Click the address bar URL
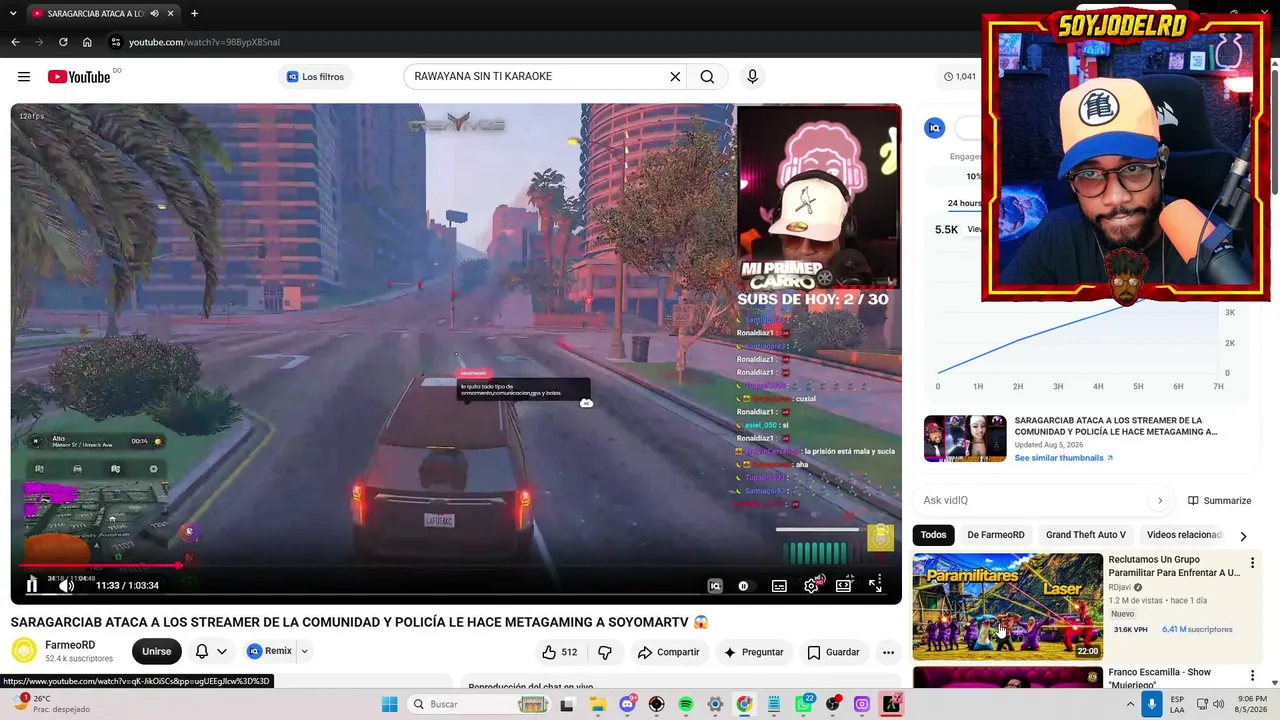The image size is (1280, 720). [x=204, y=42]
